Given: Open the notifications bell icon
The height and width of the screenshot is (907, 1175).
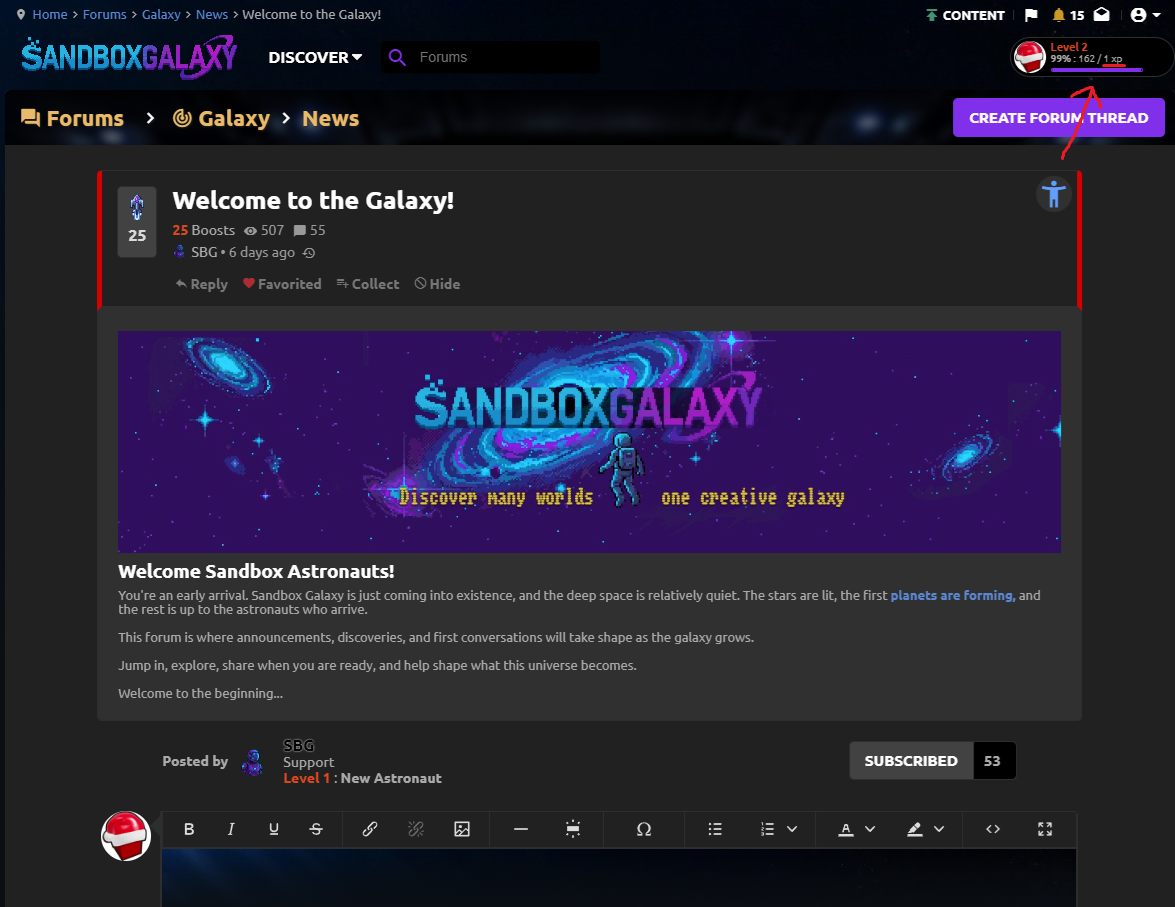Looking at the screenshot, I should click(1058, 15).
